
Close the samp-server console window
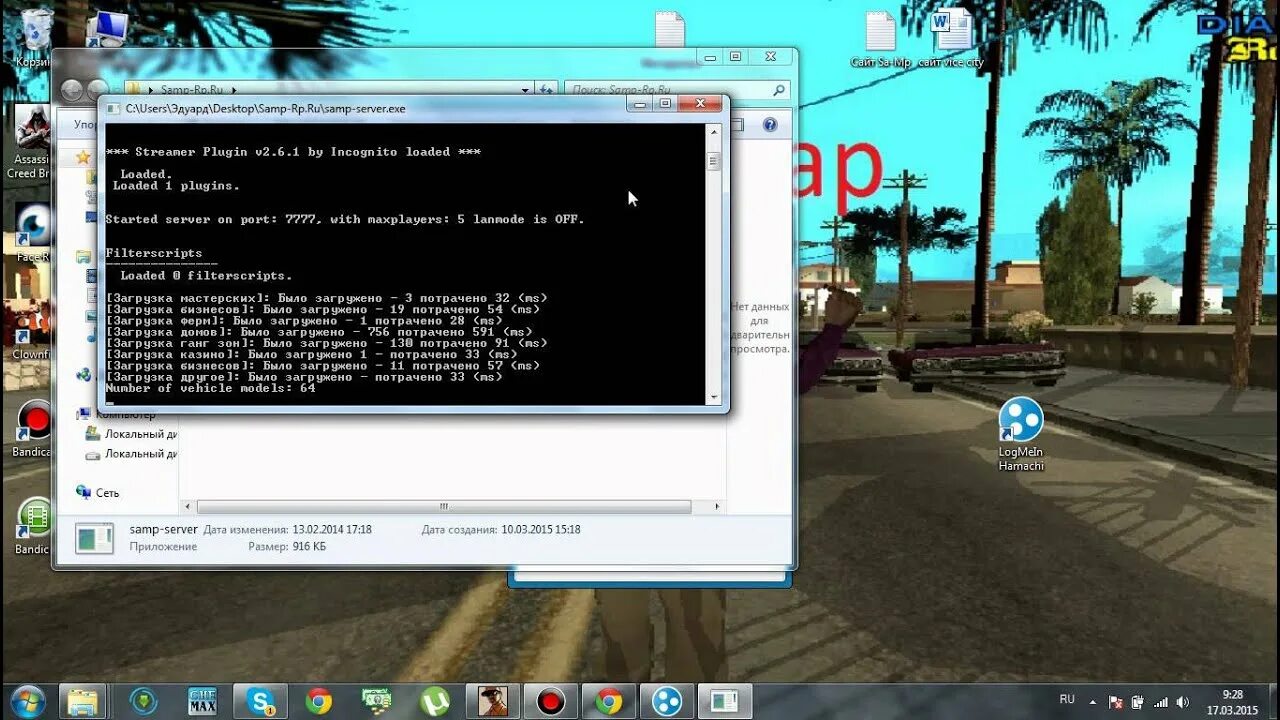701,103
